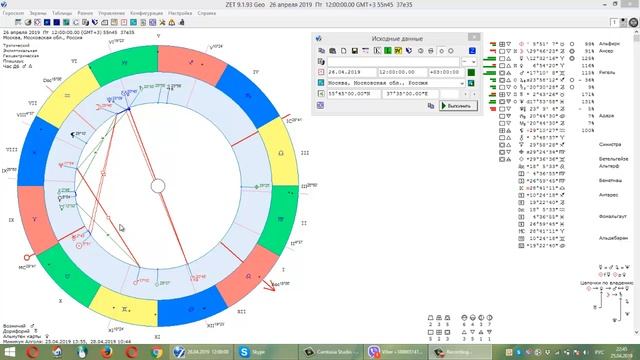Click the purple icon at dialog bottom-left
640x360 pixels.
tap(320, 105)
